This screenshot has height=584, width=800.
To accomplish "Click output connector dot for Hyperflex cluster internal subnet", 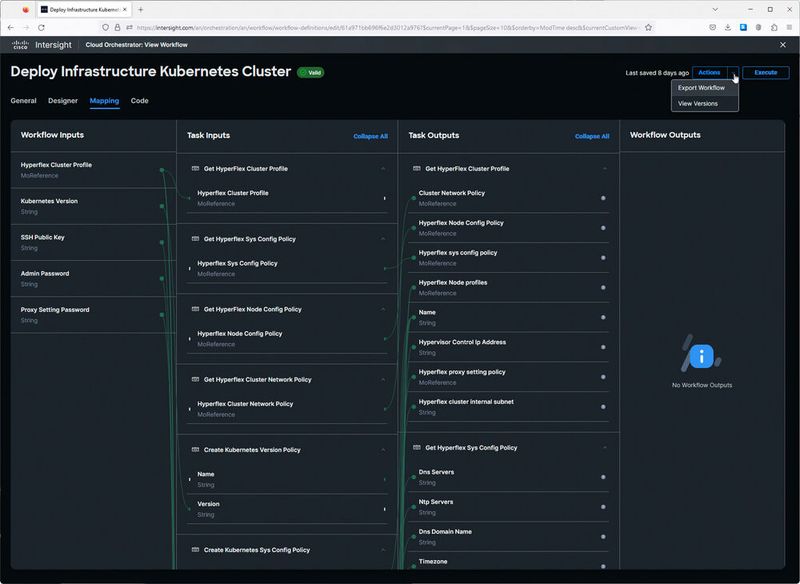I will click(603, 407).
